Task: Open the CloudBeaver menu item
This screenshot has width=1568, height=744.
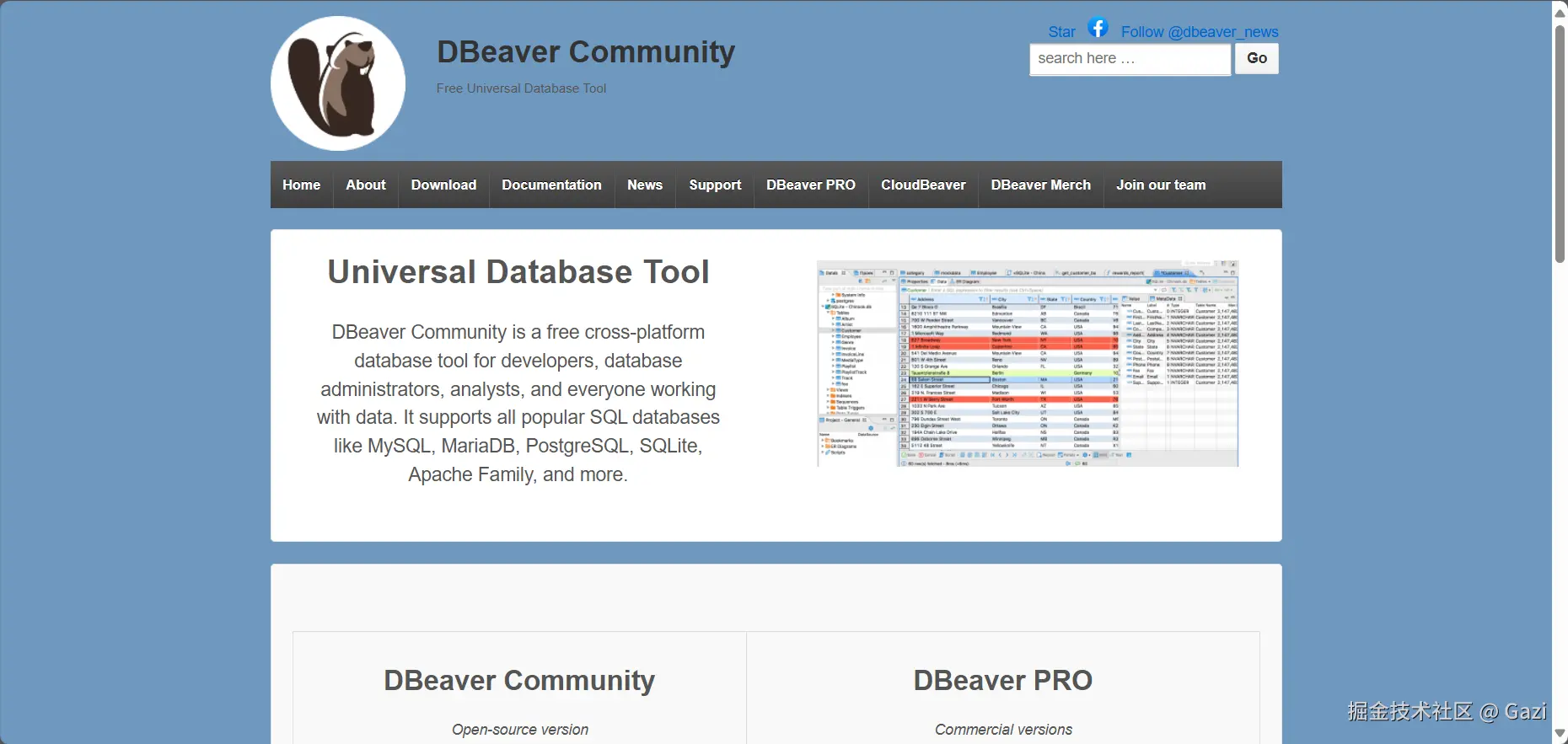Action: (923, 185)
